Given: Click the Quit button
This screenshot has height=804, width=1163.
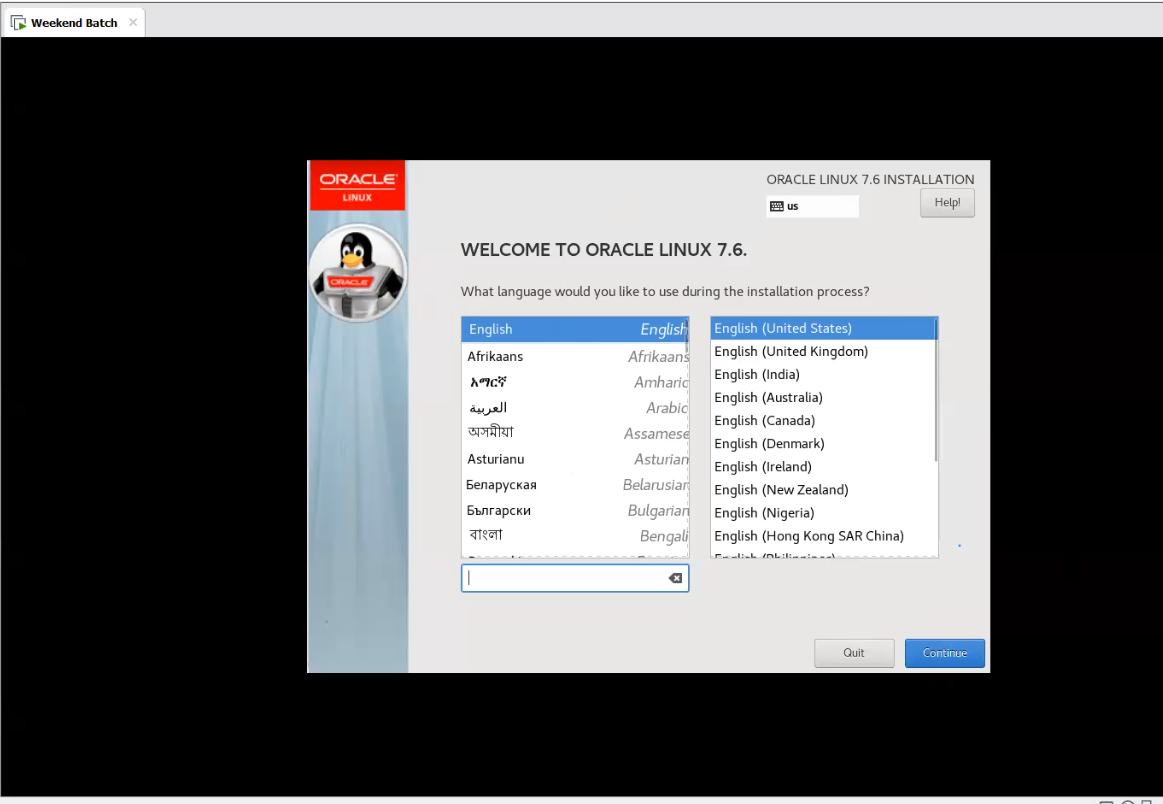Looking at the screenshot, I should pos(854,653).
